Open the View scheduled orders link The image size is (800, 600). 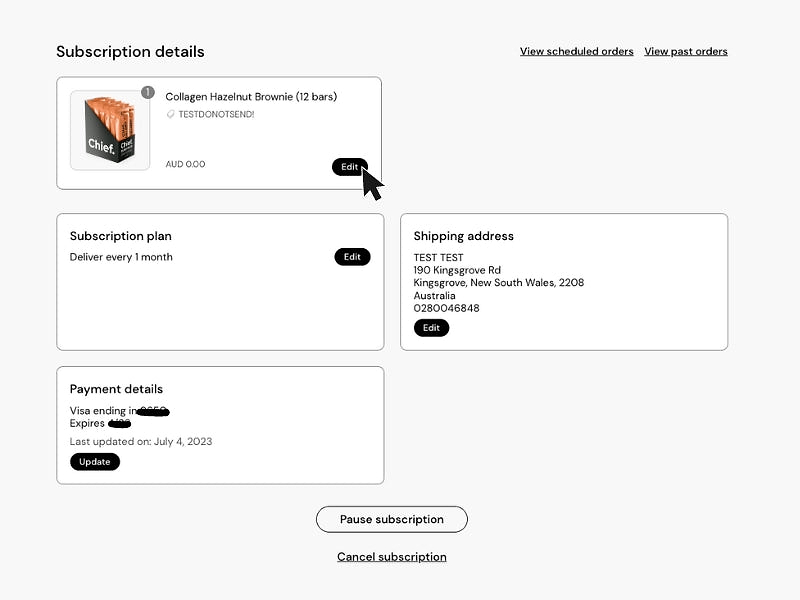[577, 52]
